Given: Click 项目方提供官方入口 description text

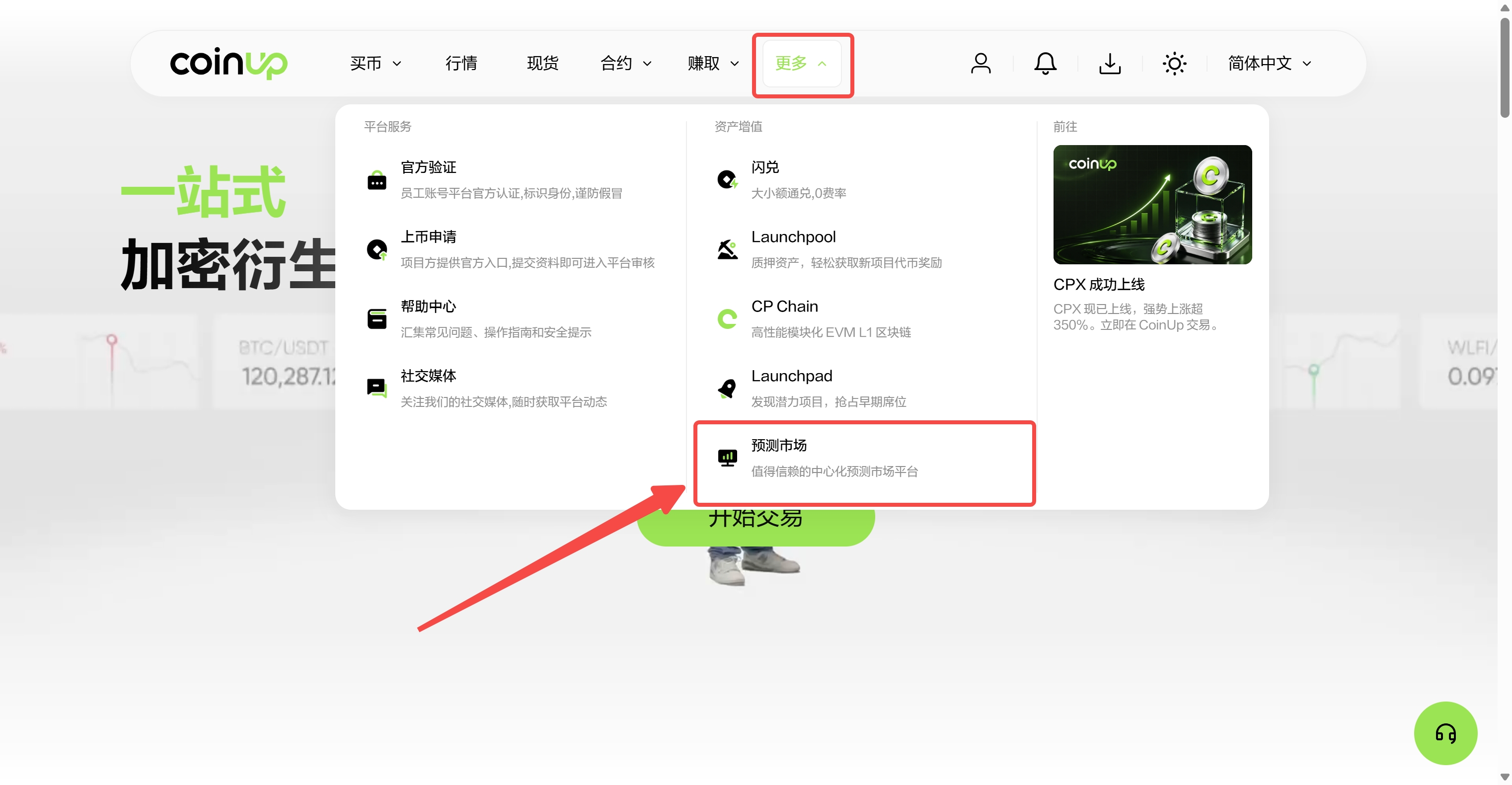Looking at the screenshot, I should [527, 262].
